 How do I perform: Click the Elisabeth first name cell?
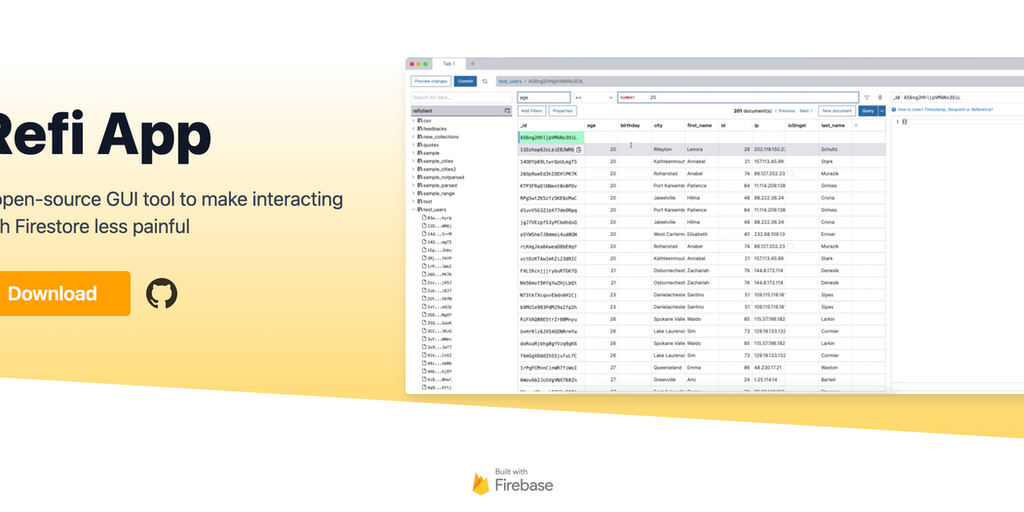click(702, 234)
